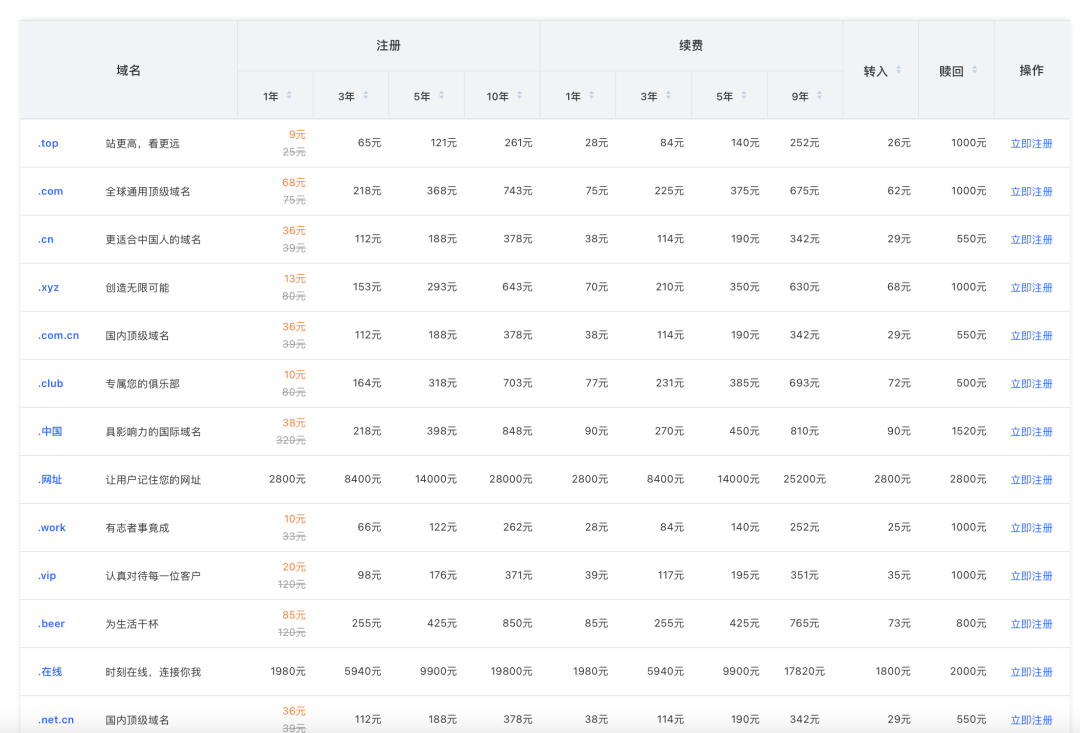This screenshot has height=733, width=1080.
Task: Select description 专属您的俱乐部
Action: tap(142, 384)
